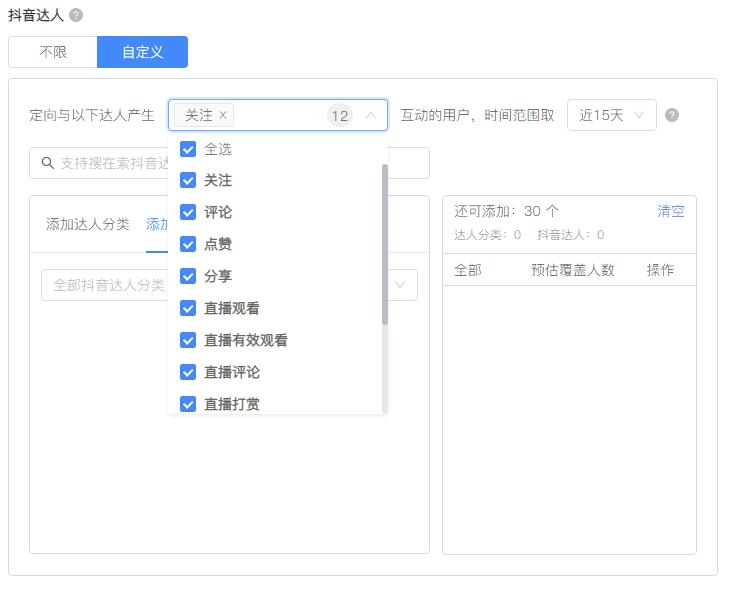Image resolution: width=738 pixels, height=592 pixels.
Task: Uncheck the 直播有效观看 option
Action: click(x=188, y=340)
